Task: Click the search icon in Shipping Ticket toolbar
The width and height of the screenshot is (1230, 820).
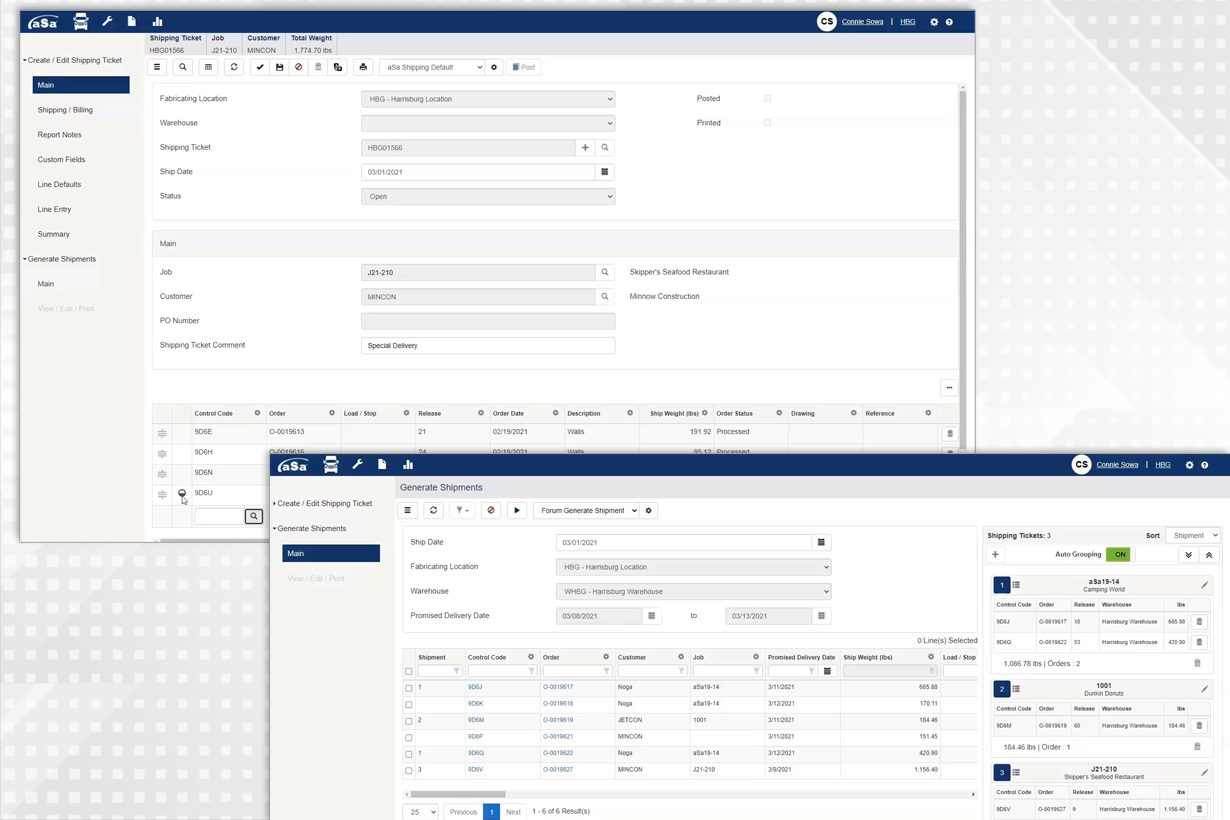Action: pos(182,67)
